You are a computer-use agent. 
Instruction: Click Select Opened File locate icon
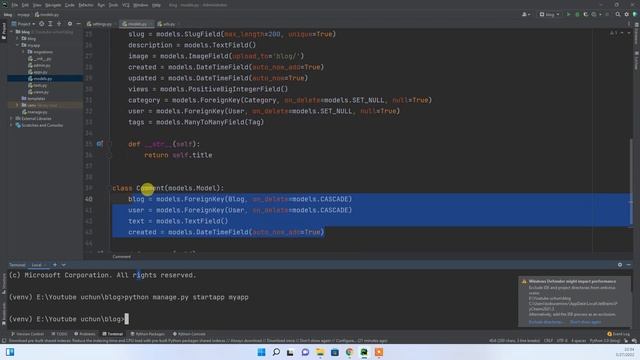coord(42,24)
